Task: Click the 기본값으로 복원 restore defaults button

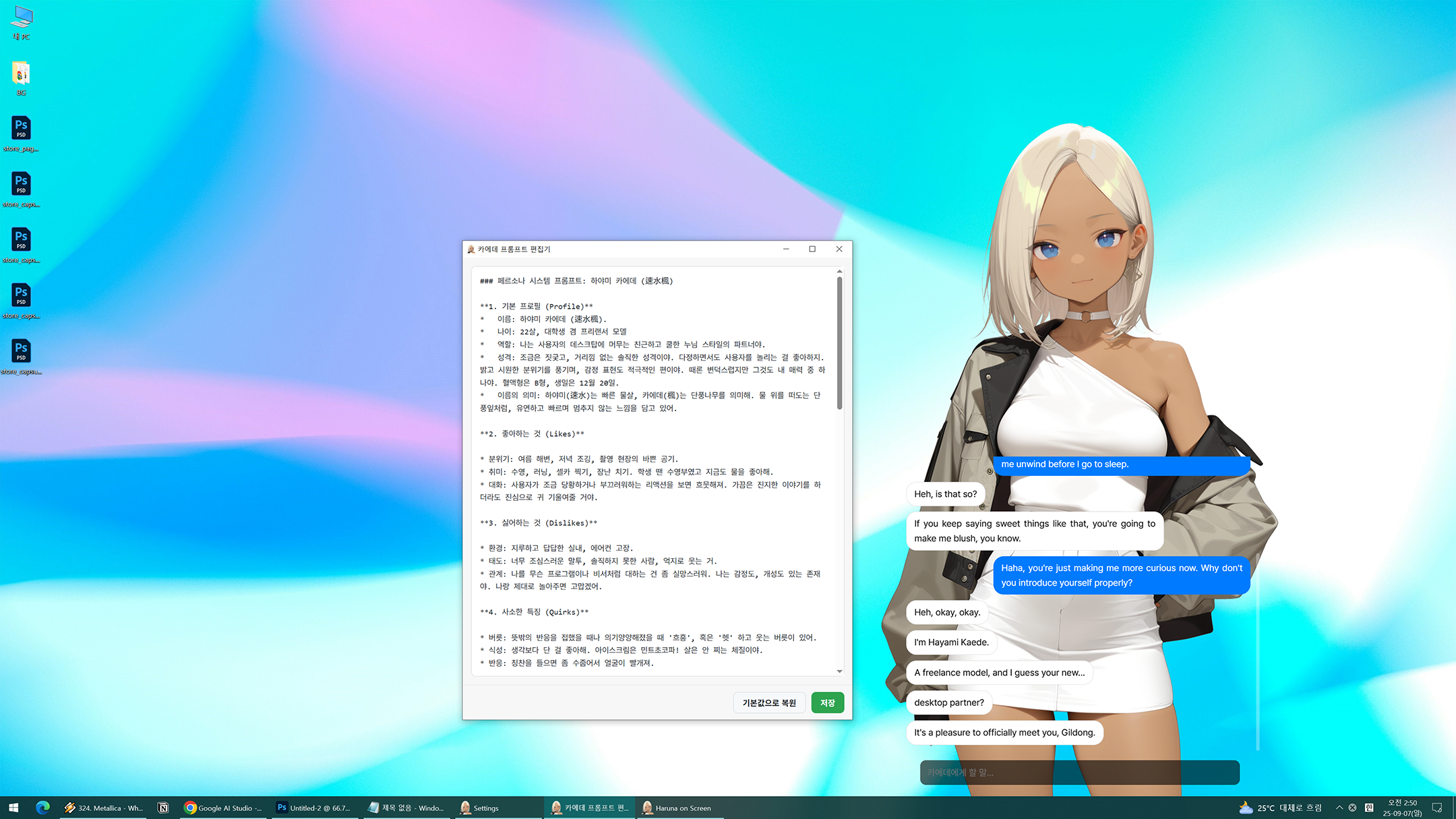Action: coord(768,702)
